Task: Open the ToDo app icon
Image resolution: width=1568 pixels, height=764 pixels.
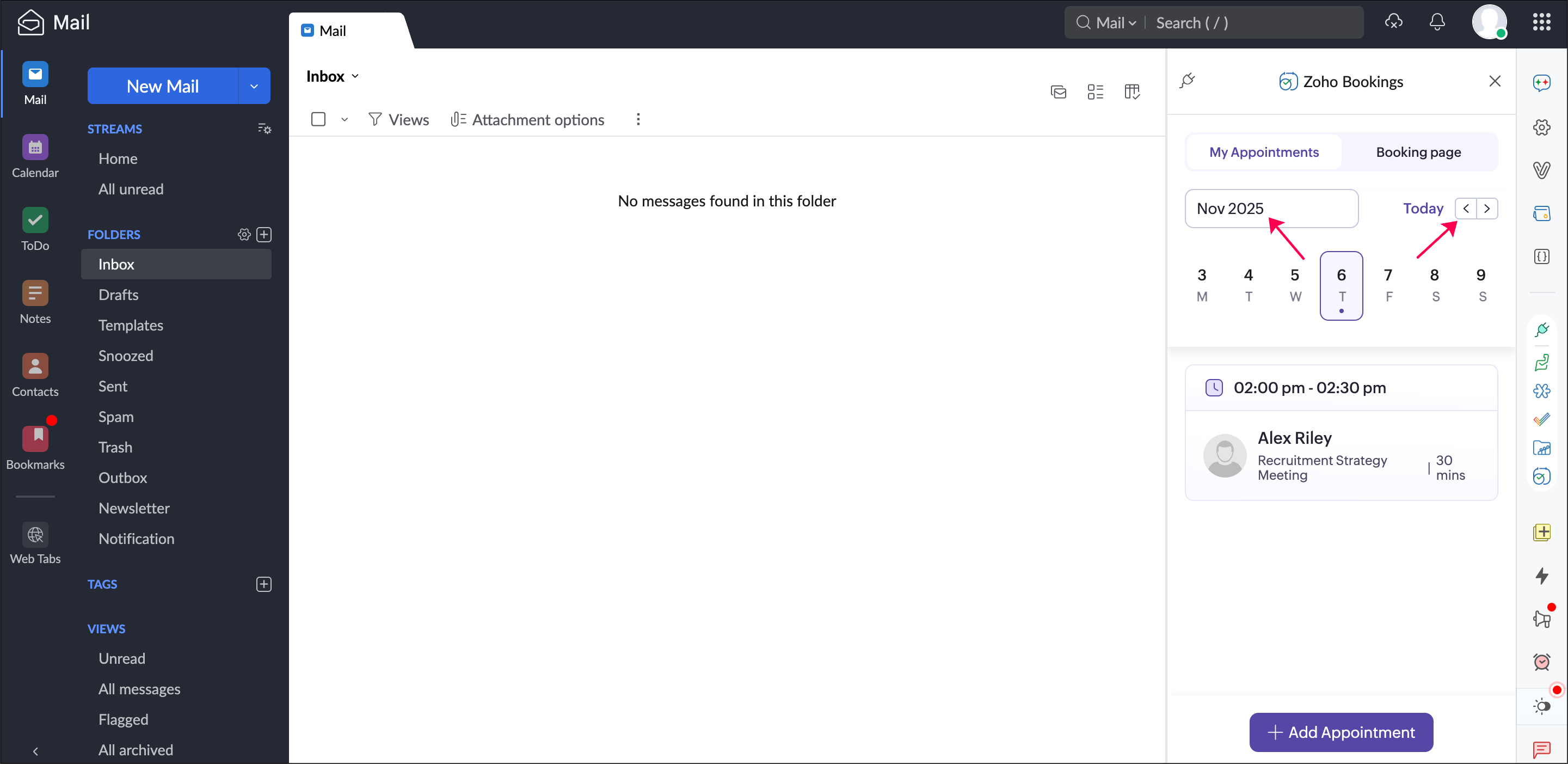Action: (x=35, y=220)
